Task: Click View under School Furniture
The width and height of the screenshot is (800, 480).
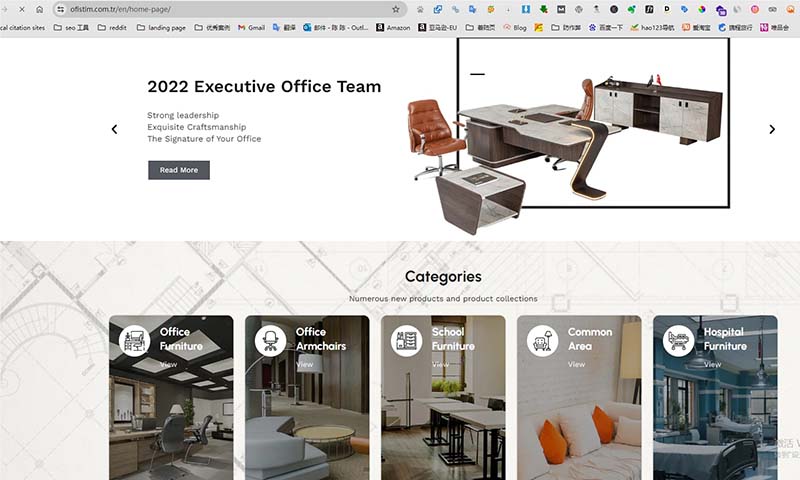Action: click(x=440, y=364)
